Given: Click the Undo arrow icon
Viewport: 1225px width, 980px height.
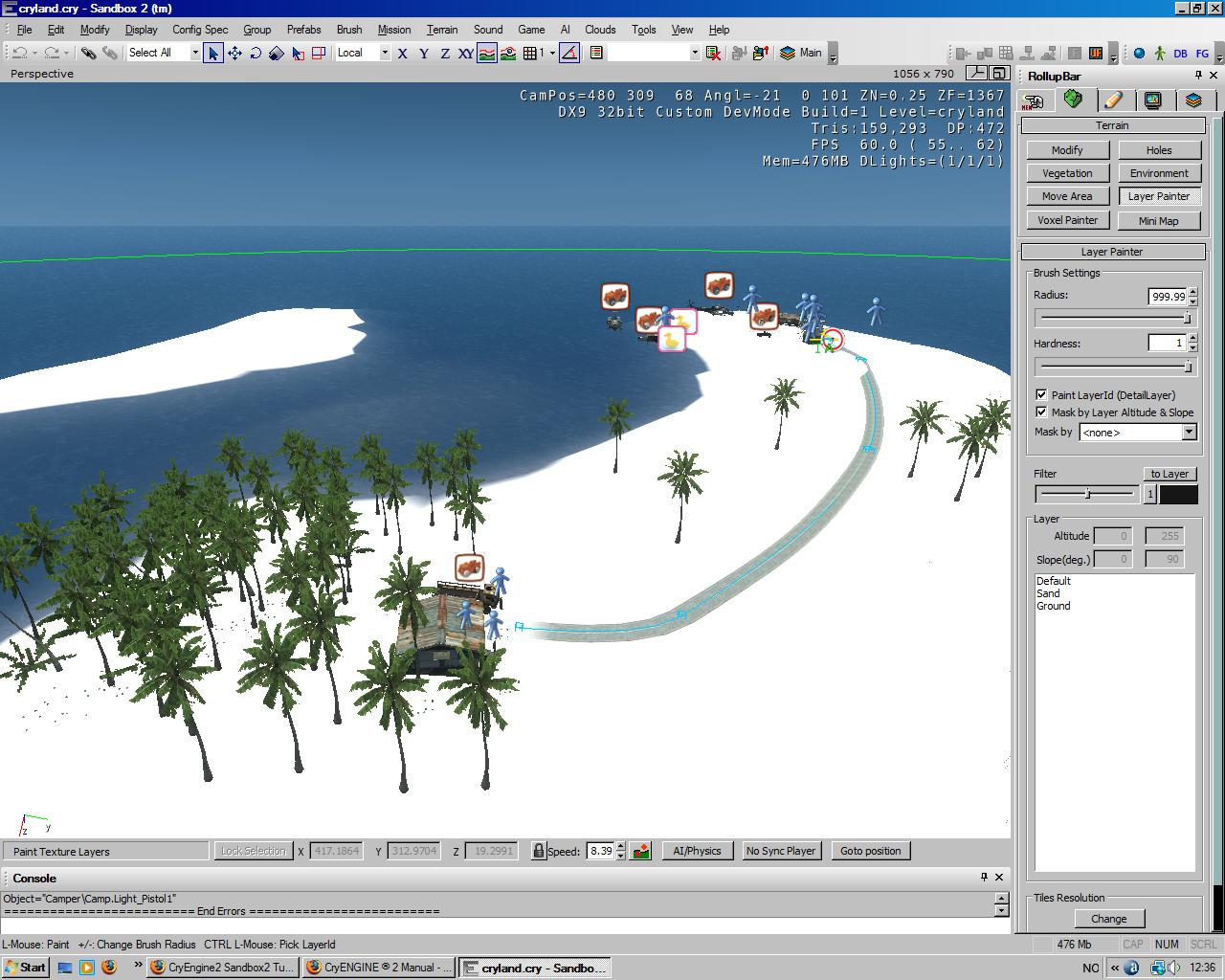Looking at the screenshot, I should pyautogui.click(x=20, y=53).
